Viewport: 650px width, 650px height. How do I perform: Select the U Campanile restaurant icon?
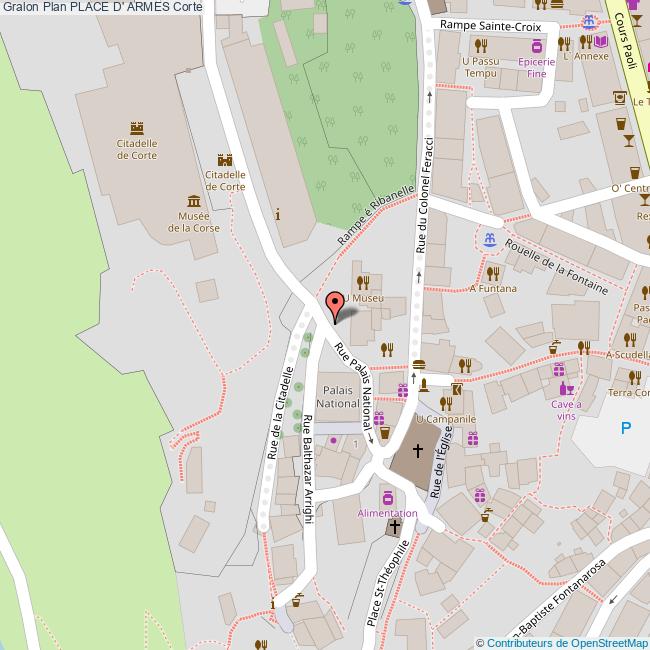pos(446,403)
